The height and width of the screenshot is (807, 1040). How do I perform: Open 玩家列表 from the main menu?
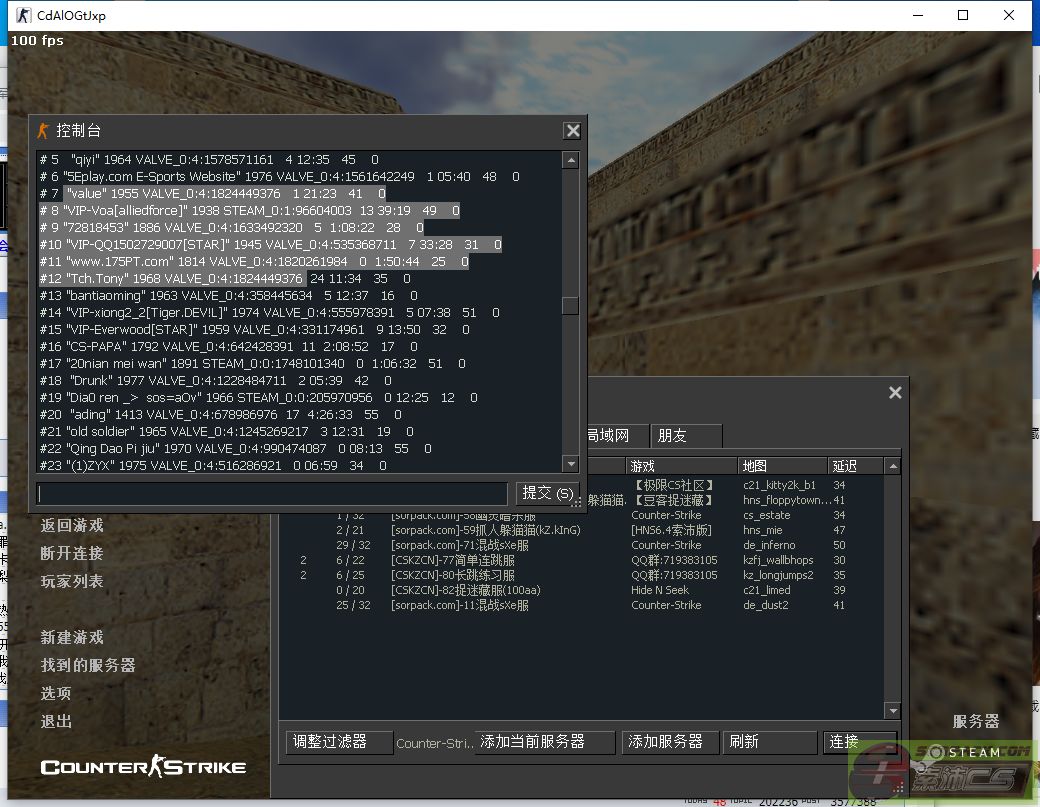(72, 582)
